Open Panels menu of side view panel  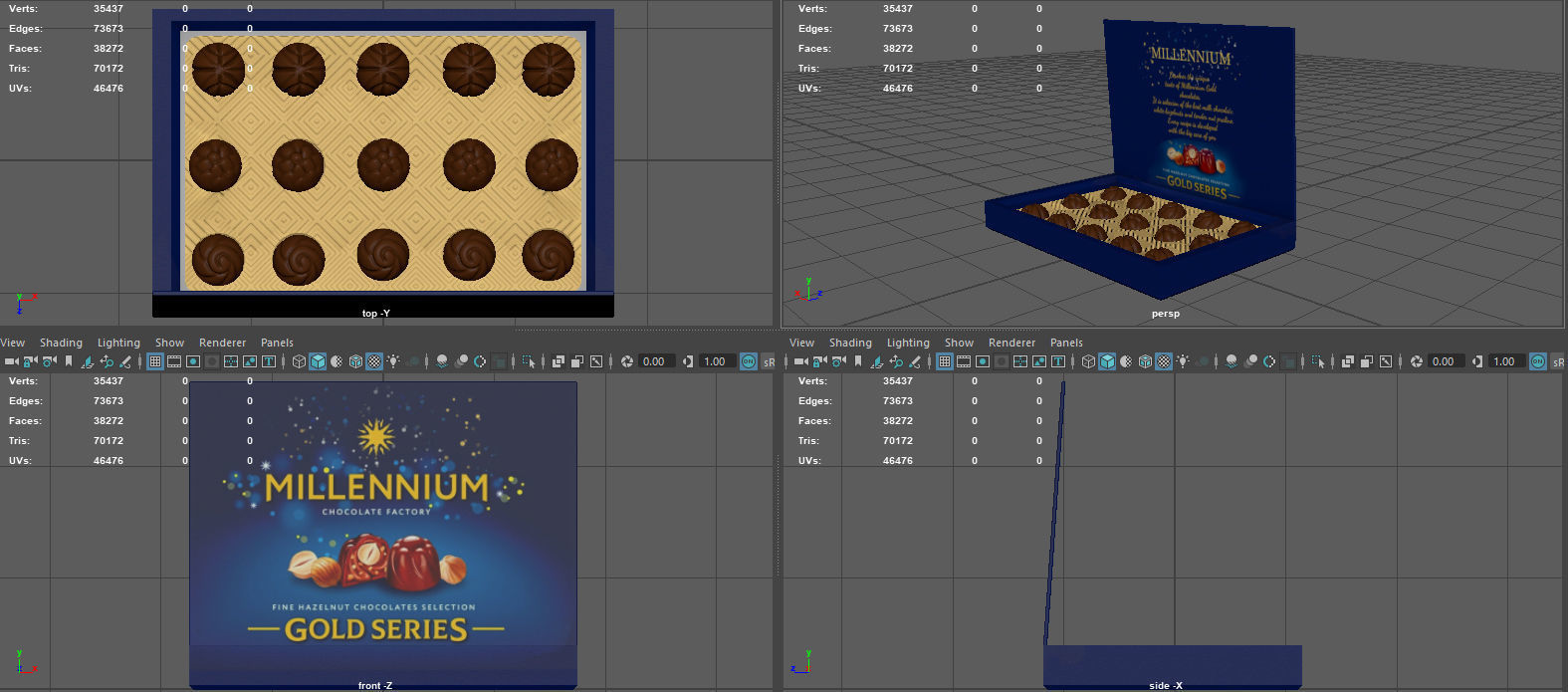coord(1066,343)
